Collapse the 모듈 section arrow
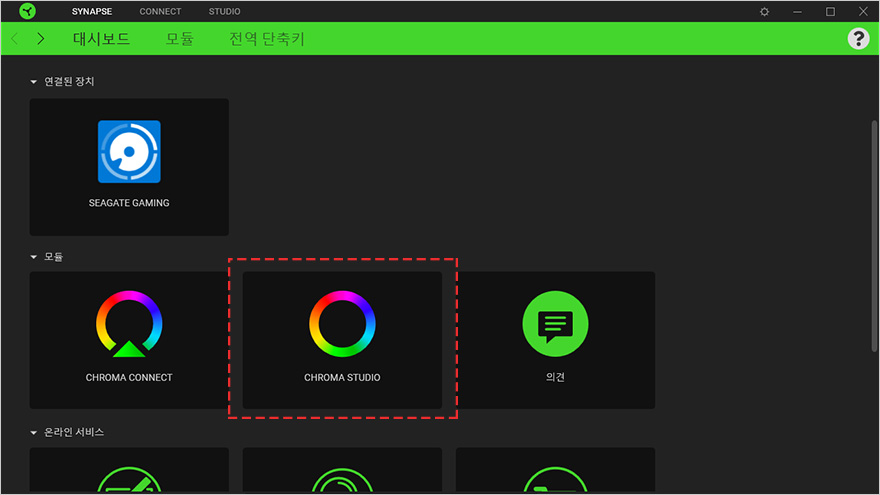Viewport: 880px width, 495px height. point(34,257)
